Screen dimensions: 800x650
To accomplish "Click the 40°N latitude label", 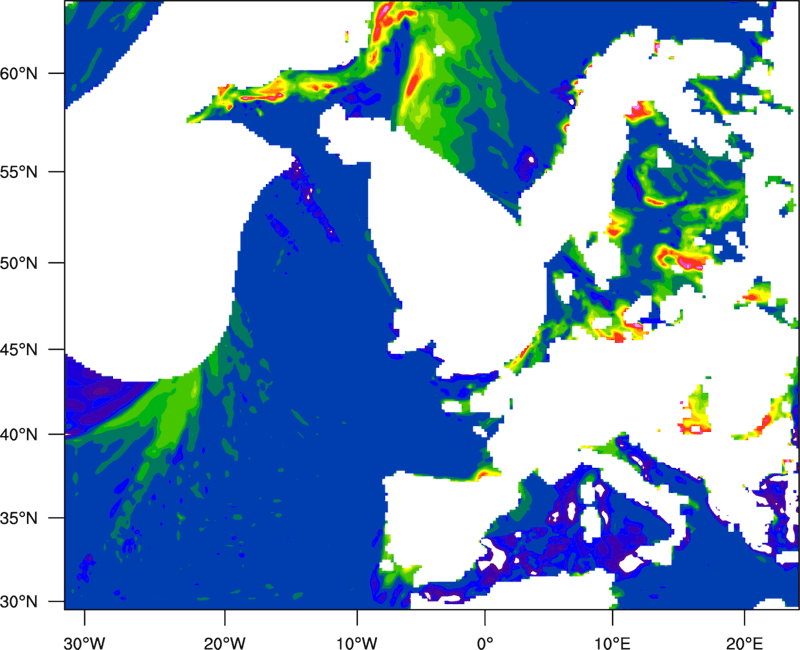I will [19, 435].
